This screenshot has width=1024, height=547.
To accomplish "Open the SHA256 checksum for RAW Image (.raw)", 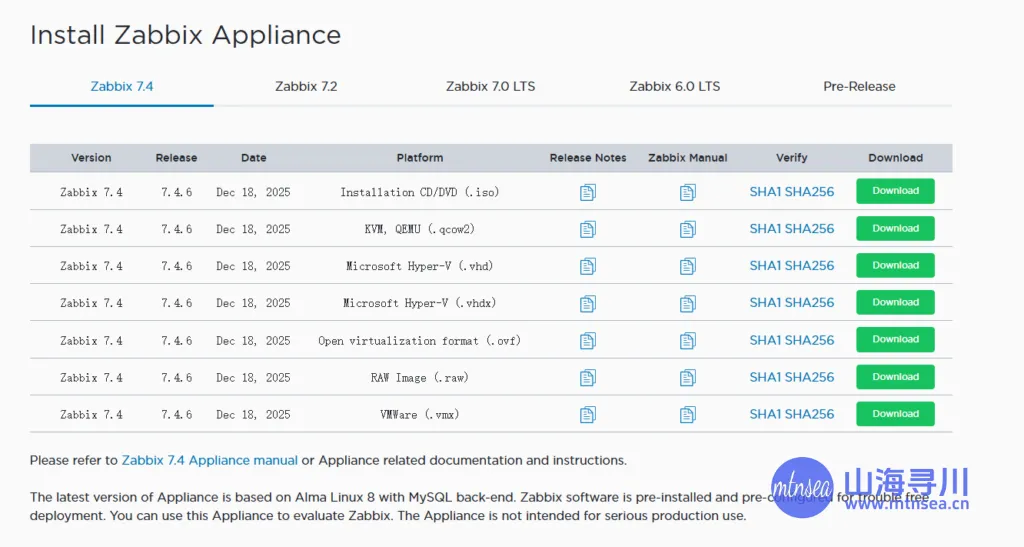I will click(810, 377).
